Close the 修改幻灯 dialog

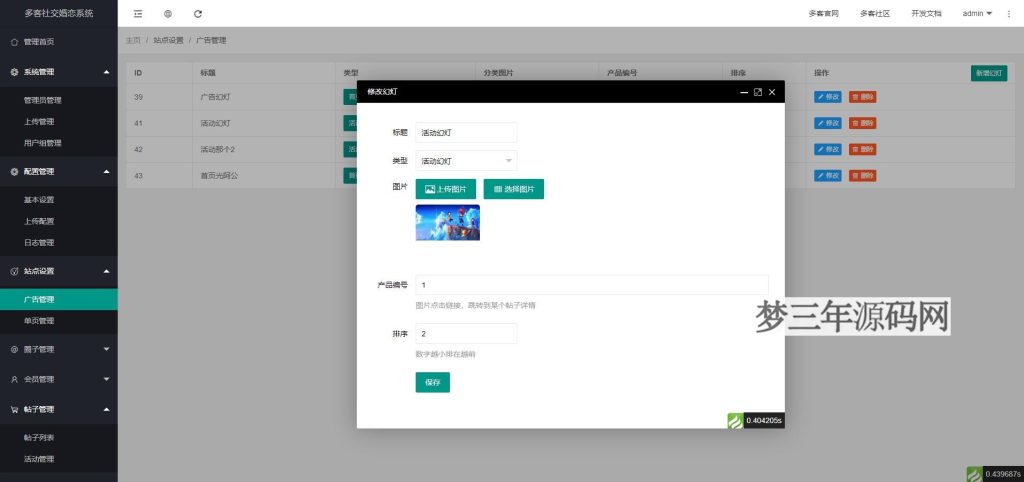[x=772, y=92]
